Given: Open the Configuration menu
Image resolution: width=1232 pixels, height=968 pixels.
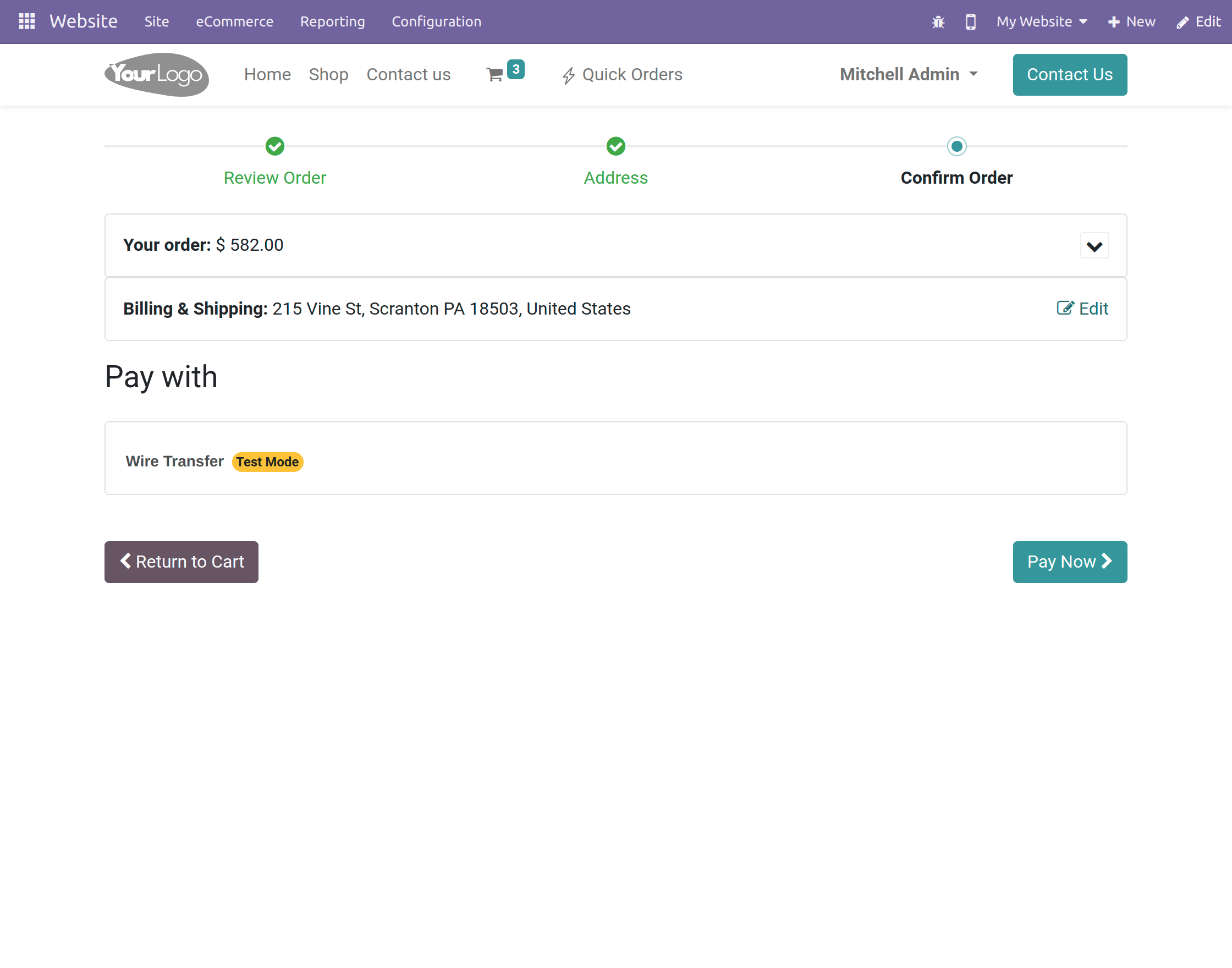Looking at the screenshot, I should (x=436, y=21).
